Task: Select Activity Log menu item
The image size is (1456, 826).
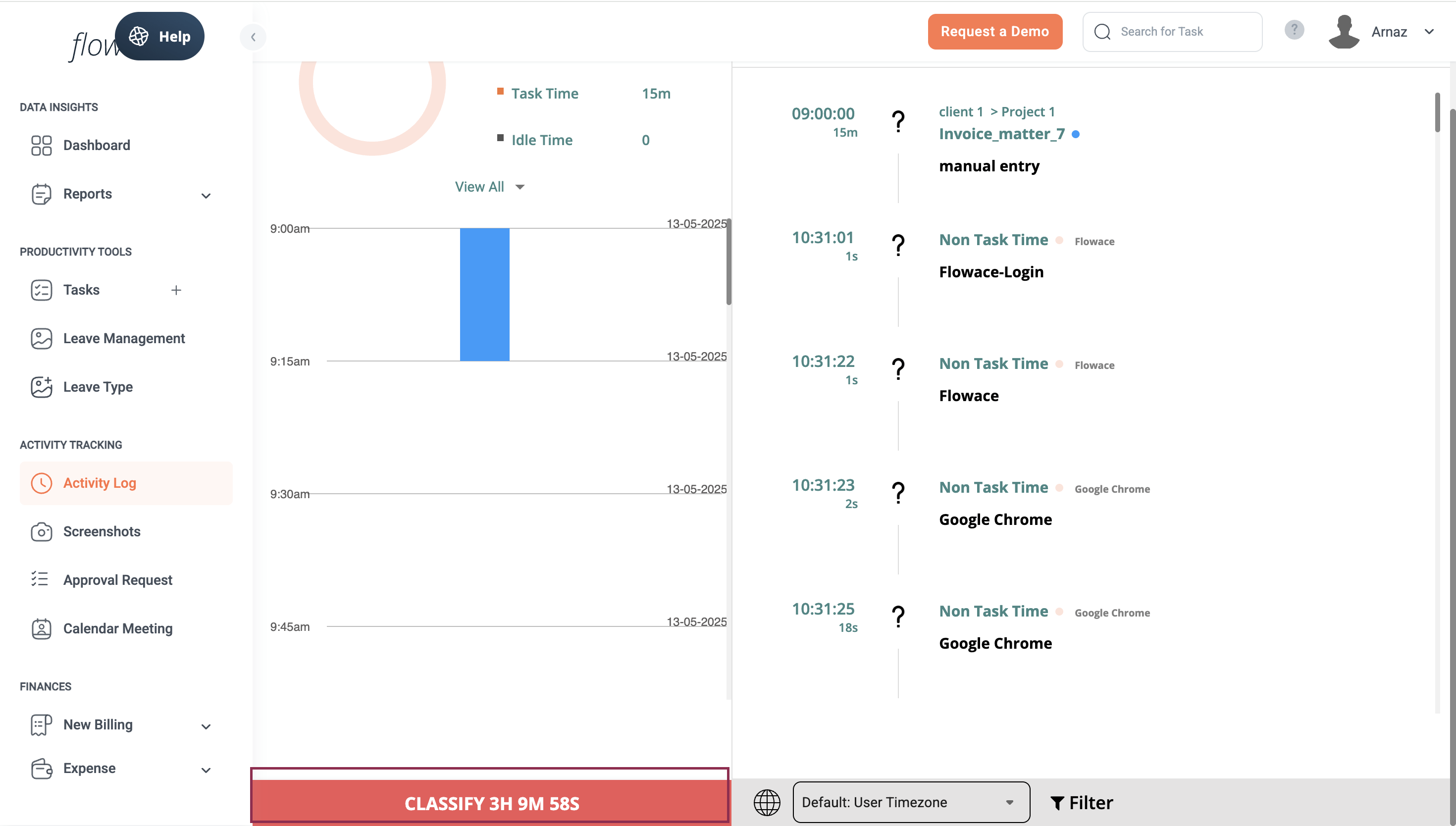Action: 126,483
